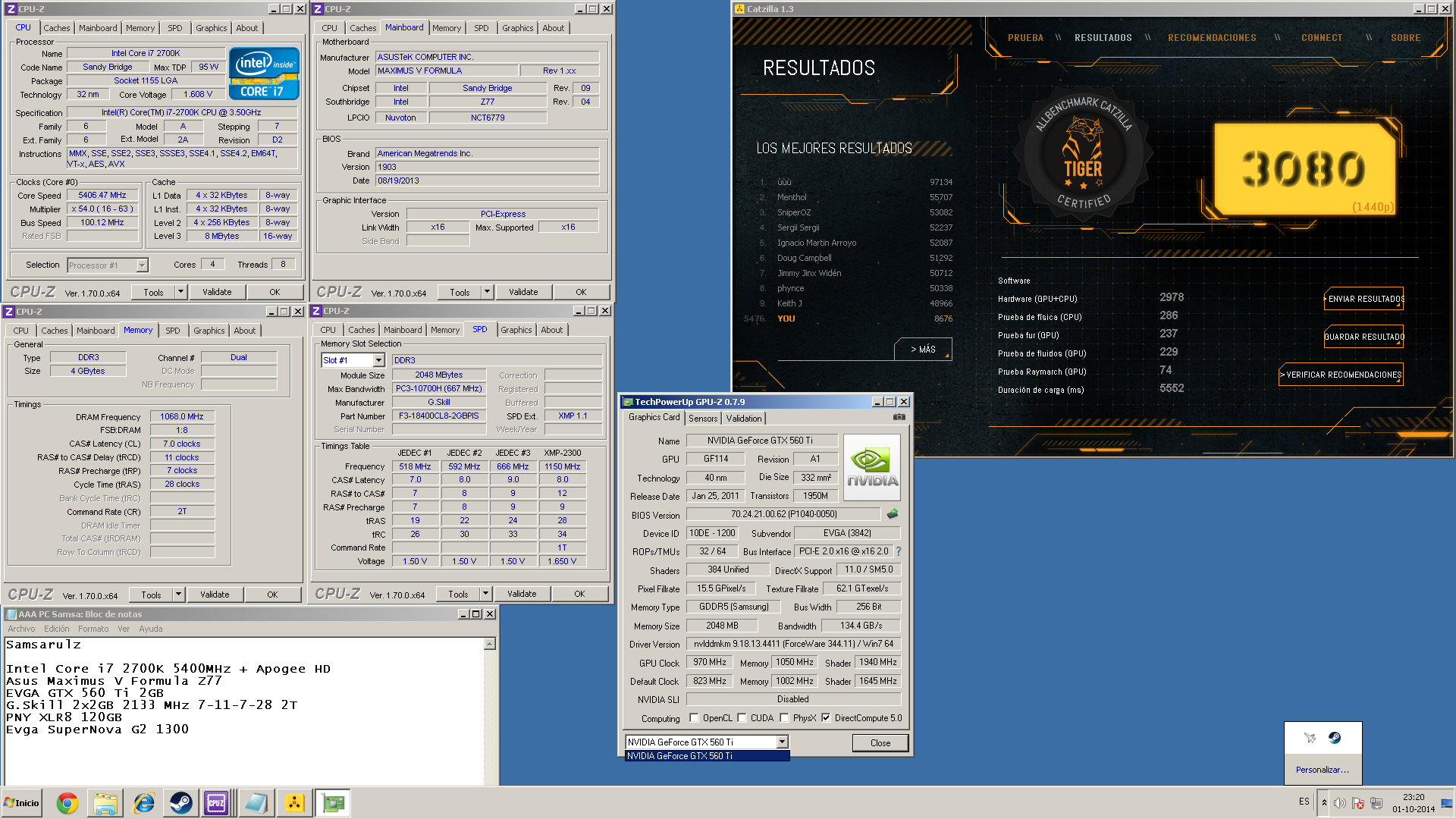Open Formato menu in Notepad
1456x819 pixels.
coord(93,629)
